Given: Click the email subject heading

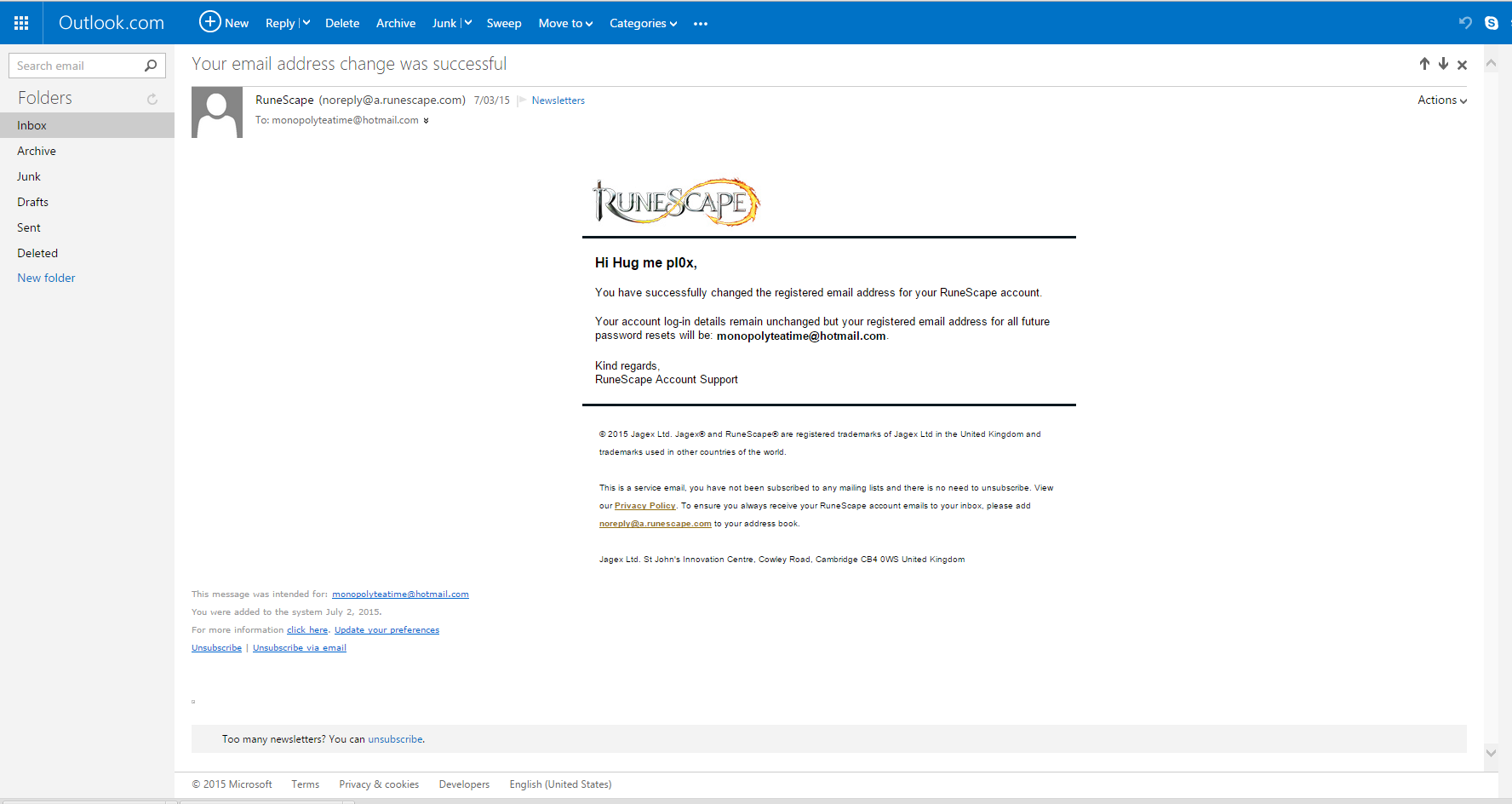Looking at the screenshot, I should pyautogui.click(x=349, y=64).
